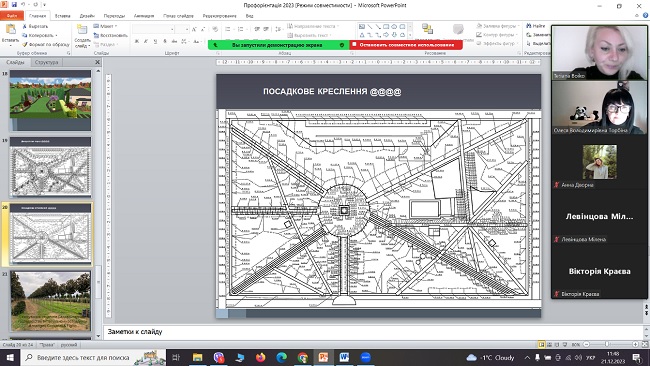Open the font name dropdown
Viewport: 650px width, 366px height.
172,29
